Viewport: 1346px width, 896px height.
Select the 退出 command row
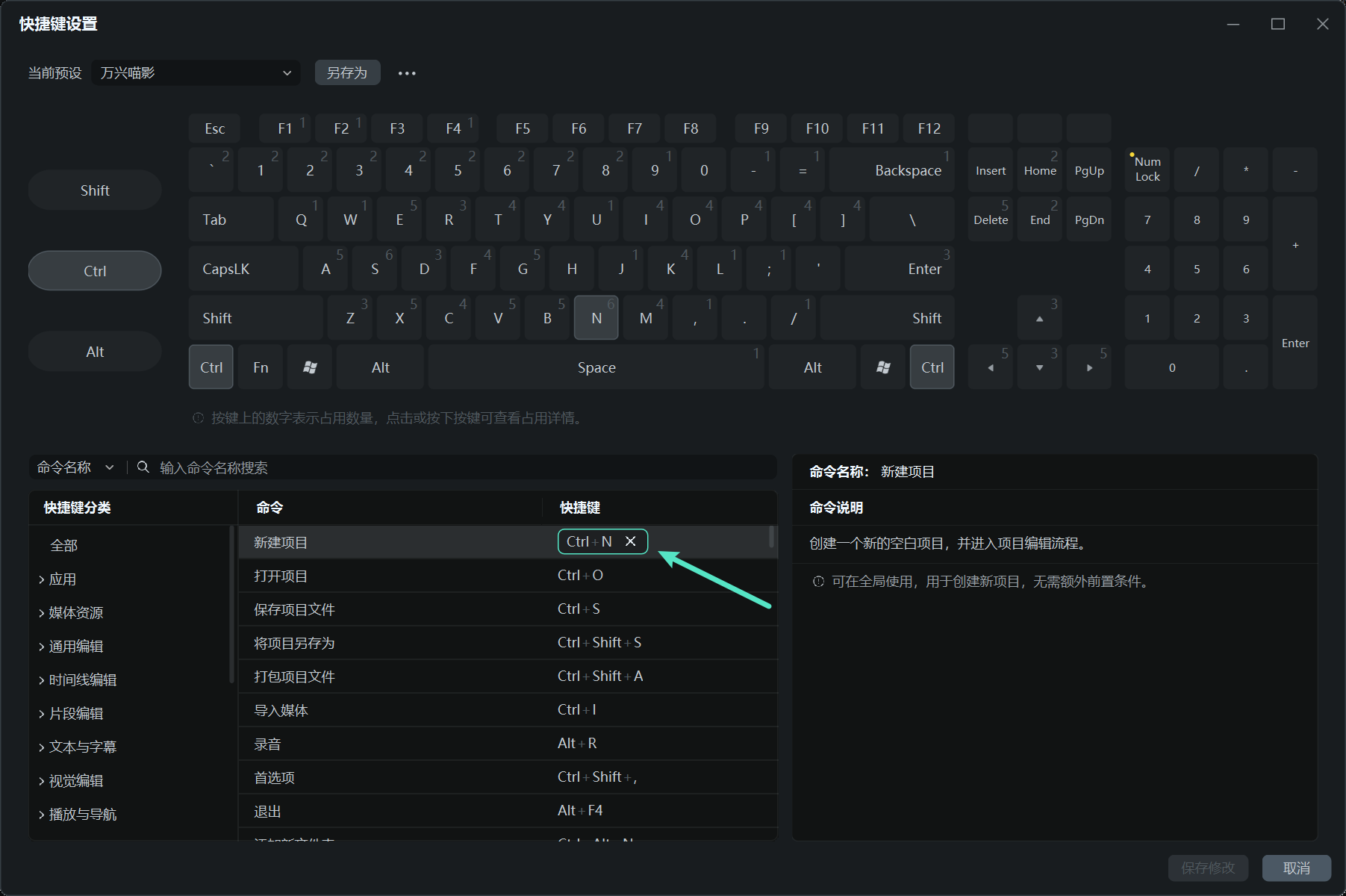coord(508,811)
